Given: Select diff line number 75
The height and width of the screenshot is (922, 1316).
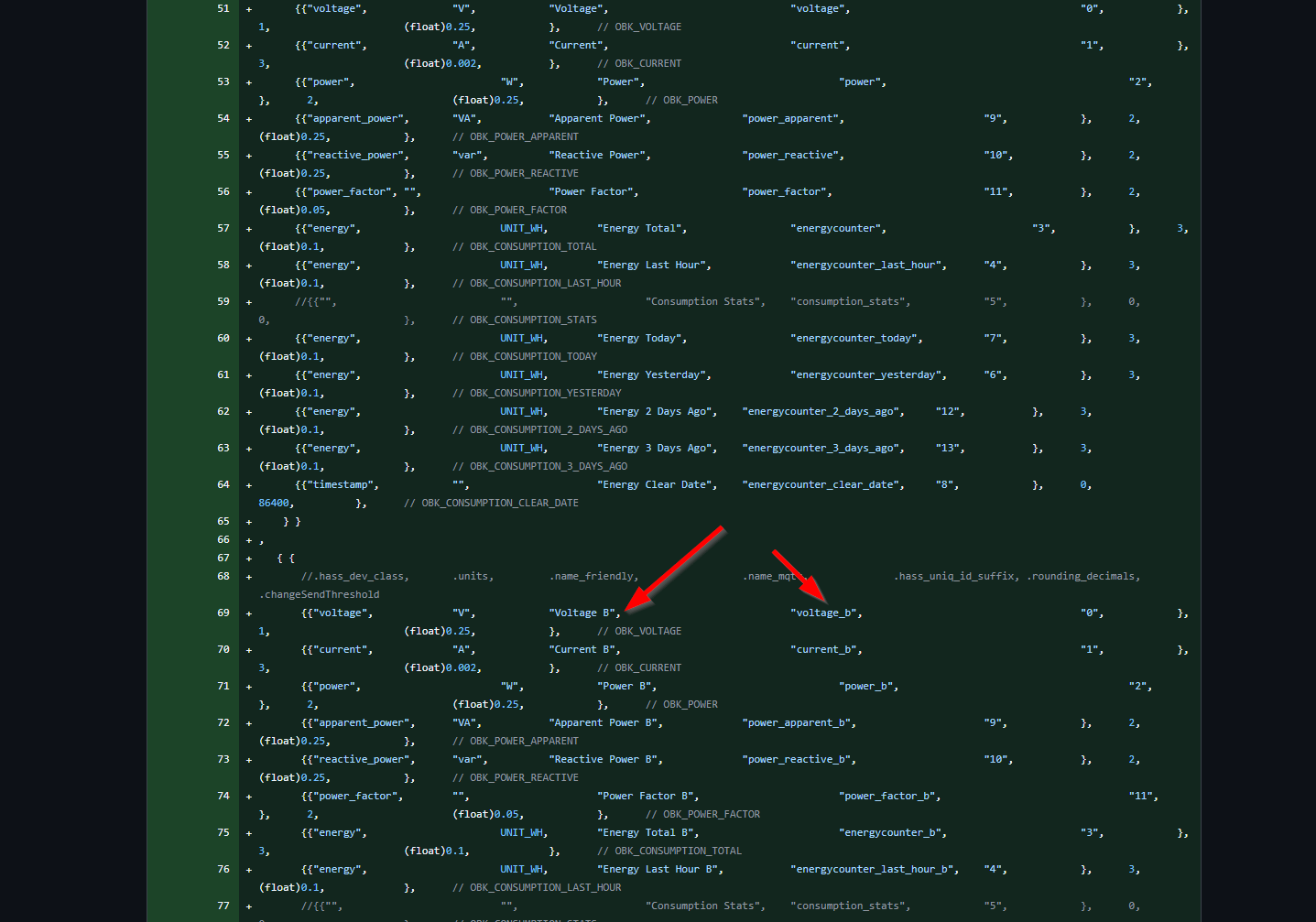Looking at the screenshot, I should tap(223, 832).
